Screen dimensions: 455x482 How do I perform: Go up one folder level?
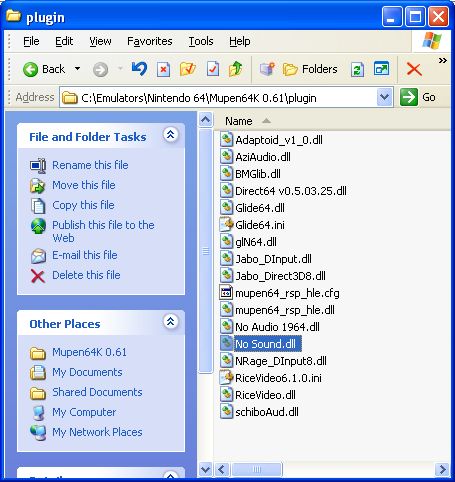(236, 69)
